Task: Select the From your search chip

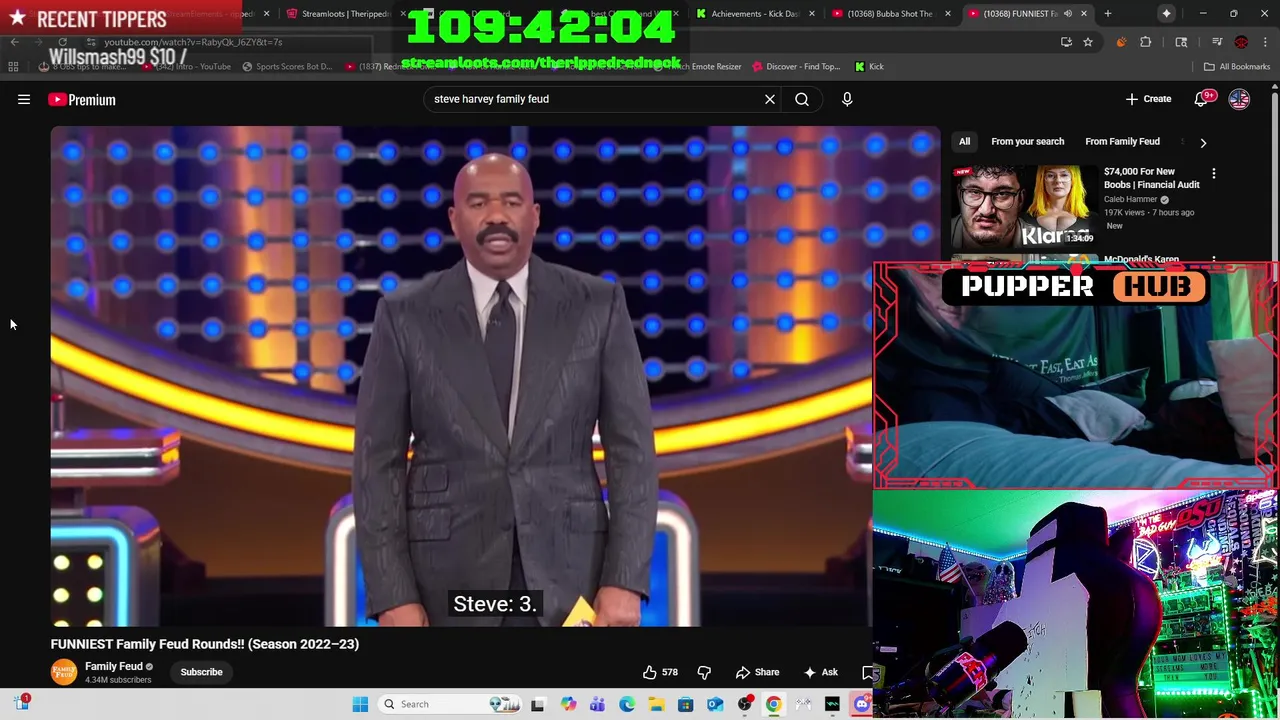Action: [x=1027, y=142]
